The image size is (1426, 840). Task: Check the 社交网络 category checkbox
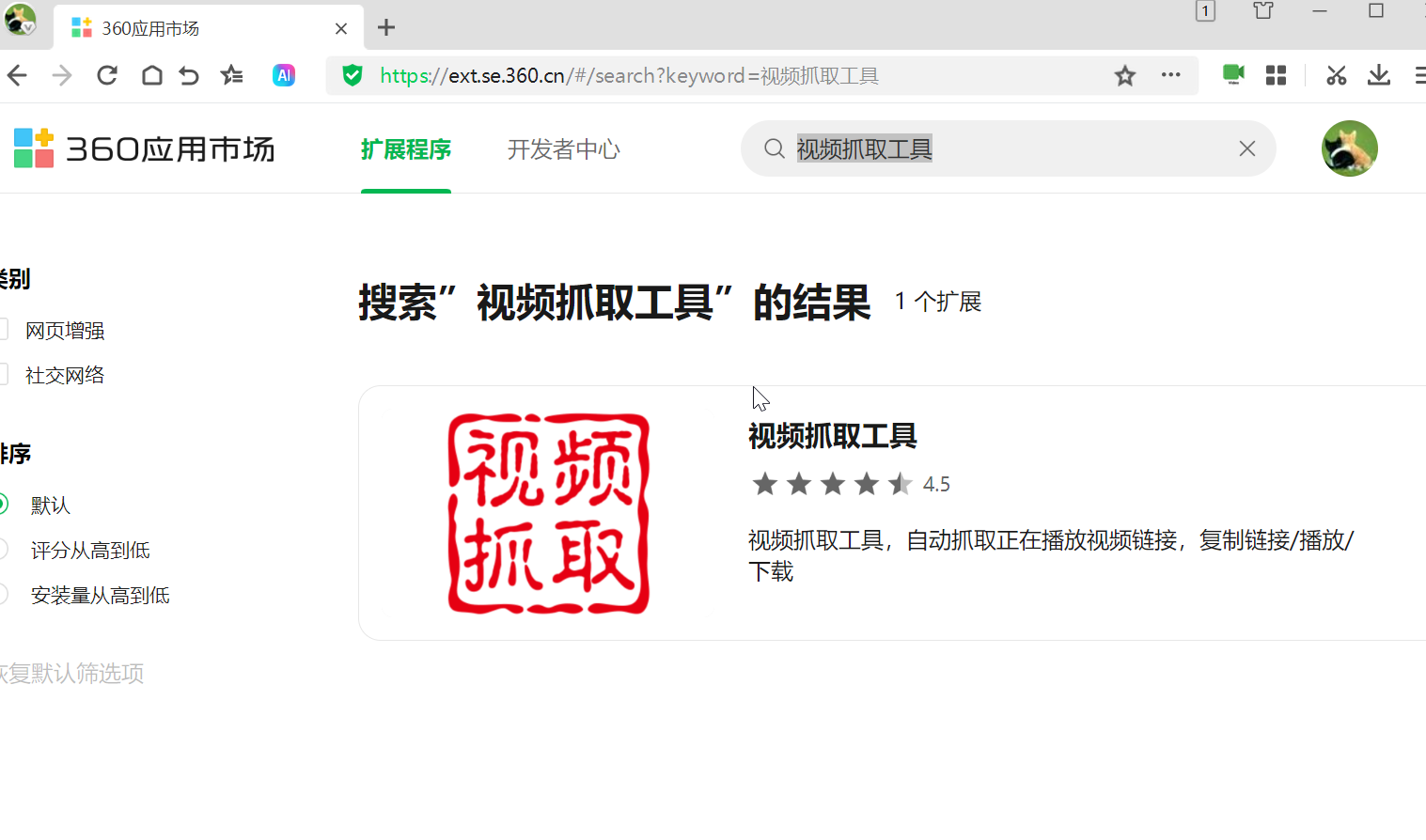pyautogui.click(x=3, y=374)
